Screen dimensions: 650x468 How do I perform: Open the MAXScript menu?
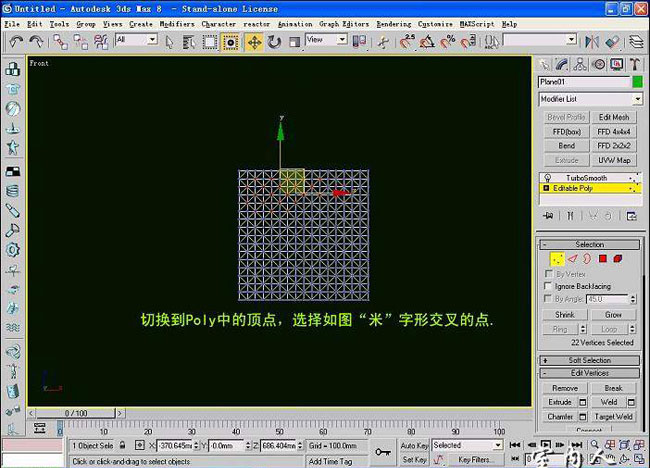pyautogui.click(x=477, y=24)
